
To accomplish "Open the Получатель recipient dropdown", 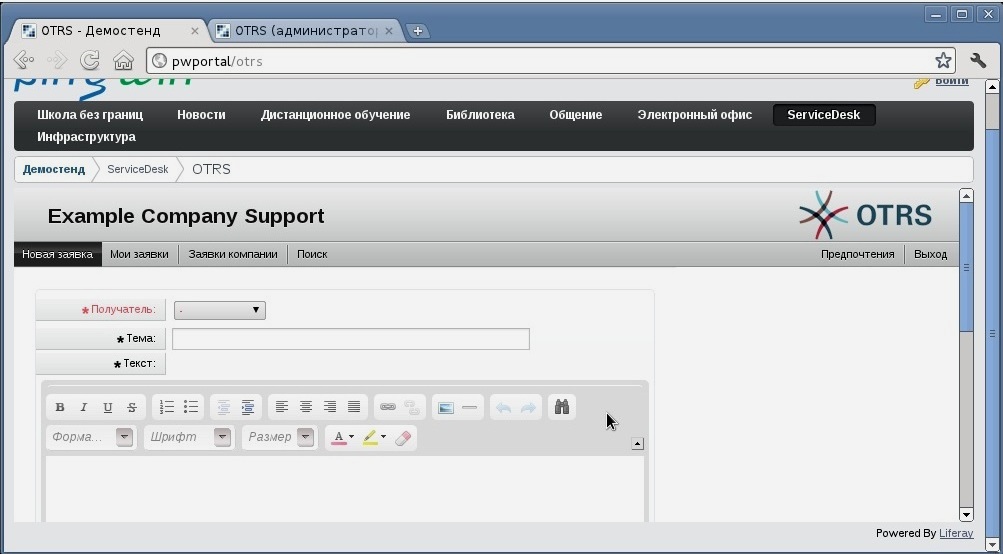I will tap(219, 310).
